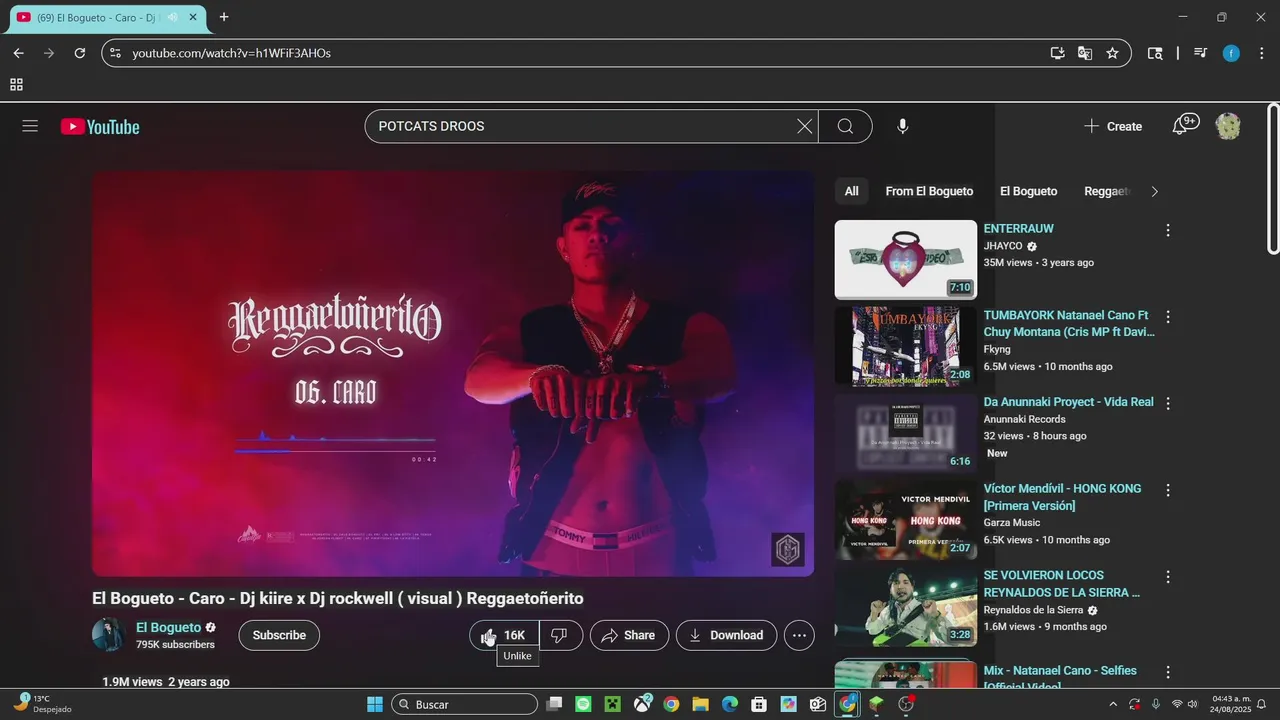Image resolution: width=1280 pixels, height=720 pixels.
Task: Open options for Da Anunnaki Proyect video
Action: [1167, 403]
